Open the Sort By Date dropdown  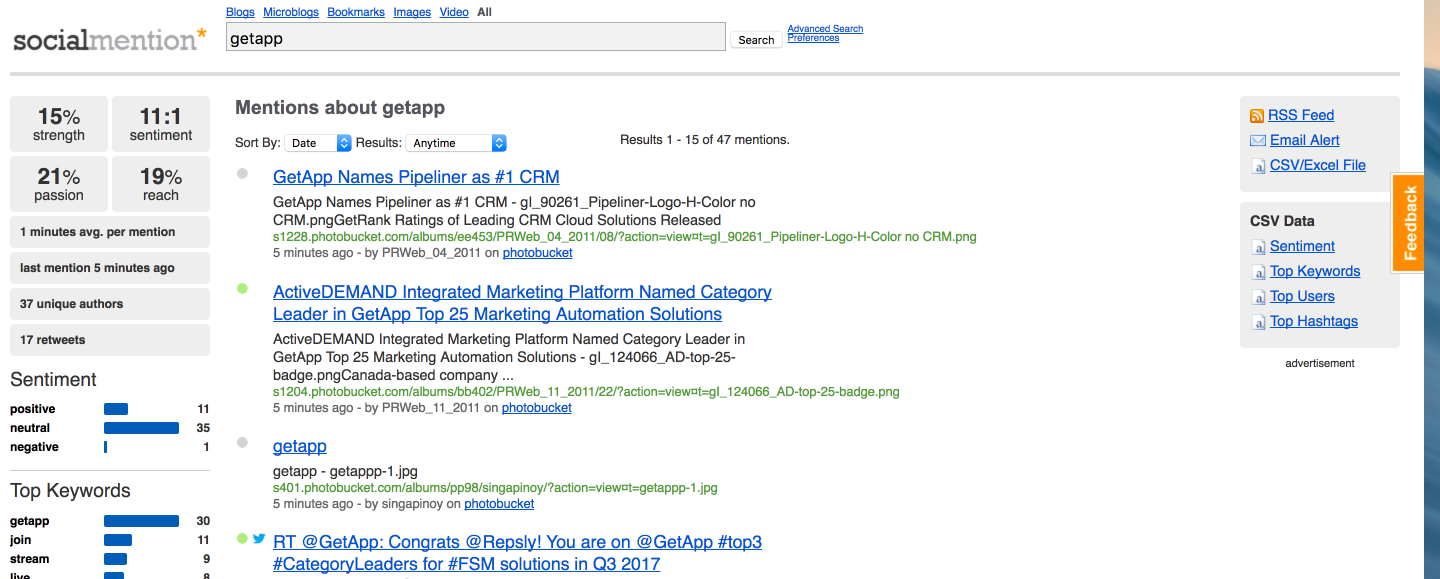tap(318, 143)
